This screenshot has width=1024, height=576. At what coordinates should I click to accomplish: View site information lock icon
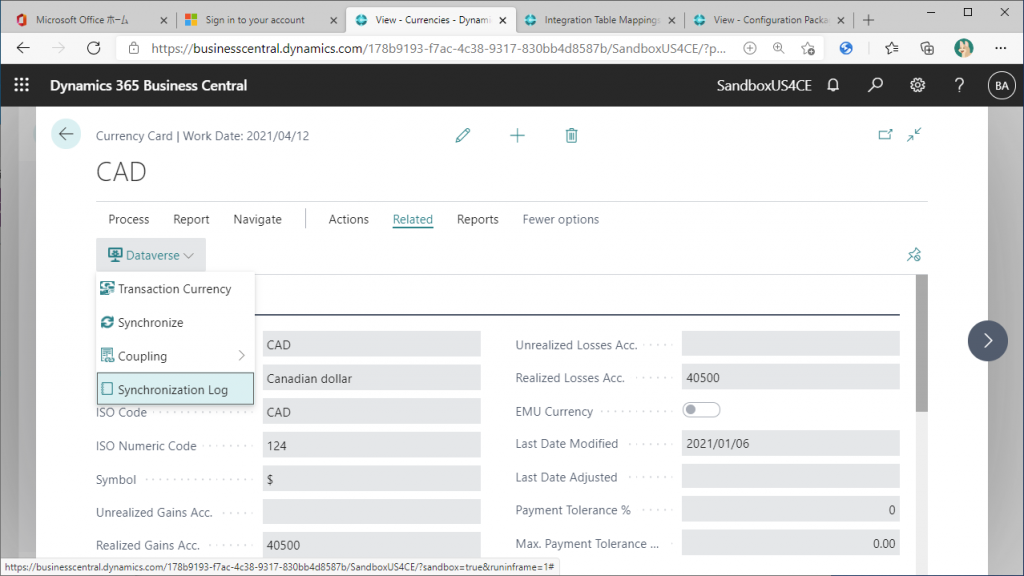134,48
